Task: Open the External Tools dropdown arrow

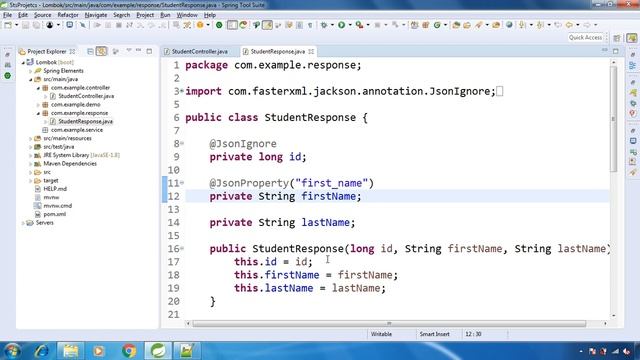Action: (x=368, y=25)
